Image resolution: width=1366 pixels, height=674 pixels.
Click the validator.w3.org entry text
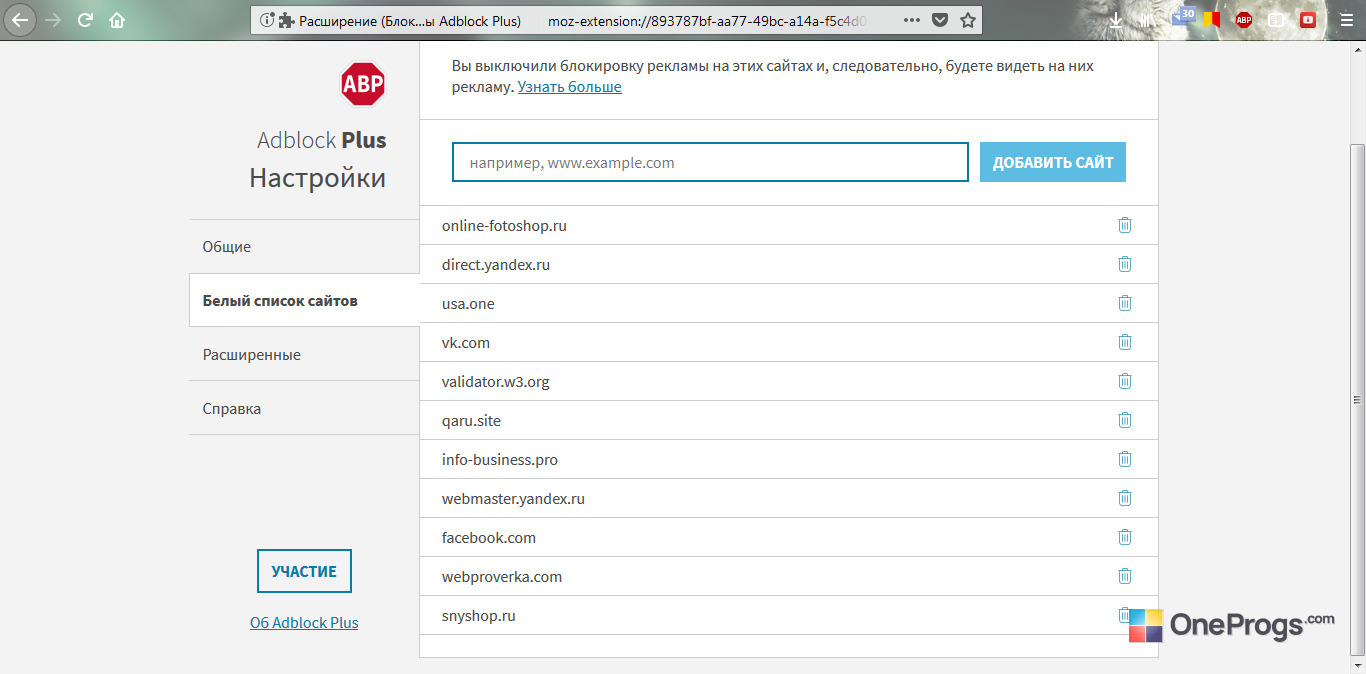pos(496,382)
